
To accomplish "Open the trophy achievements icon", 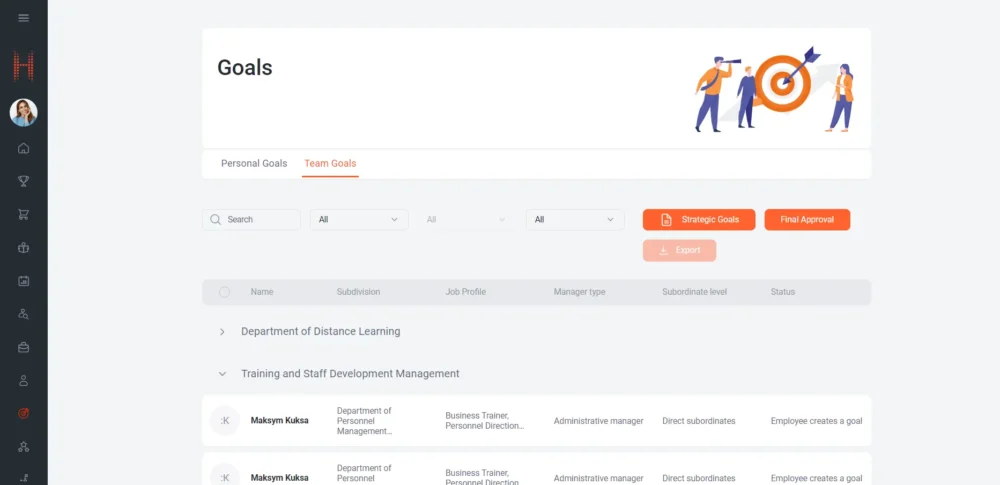I will [24, 181].
